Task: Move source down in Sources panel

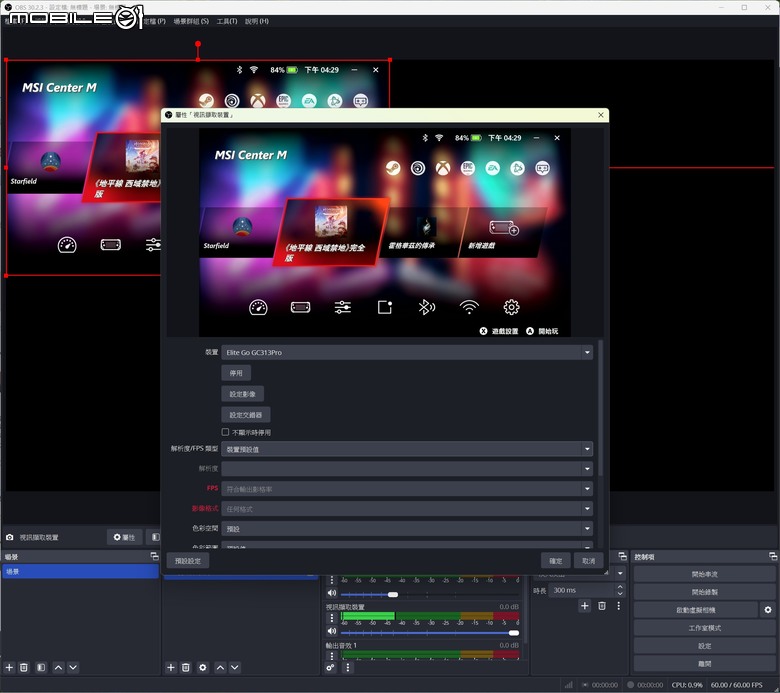Action: click(235, 667)
